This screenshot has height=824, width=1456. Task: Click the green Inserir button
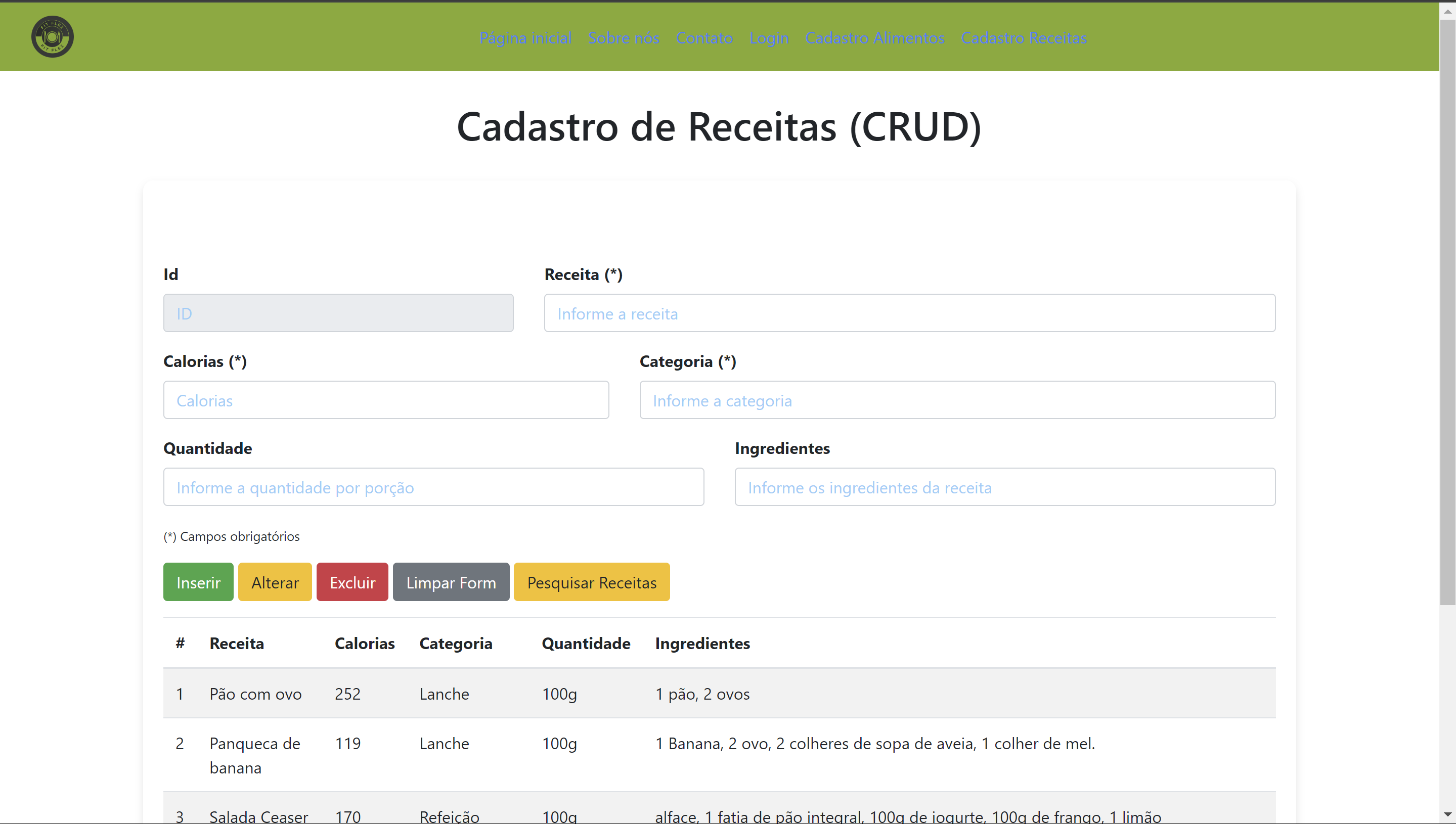click(x=198, y=582)
